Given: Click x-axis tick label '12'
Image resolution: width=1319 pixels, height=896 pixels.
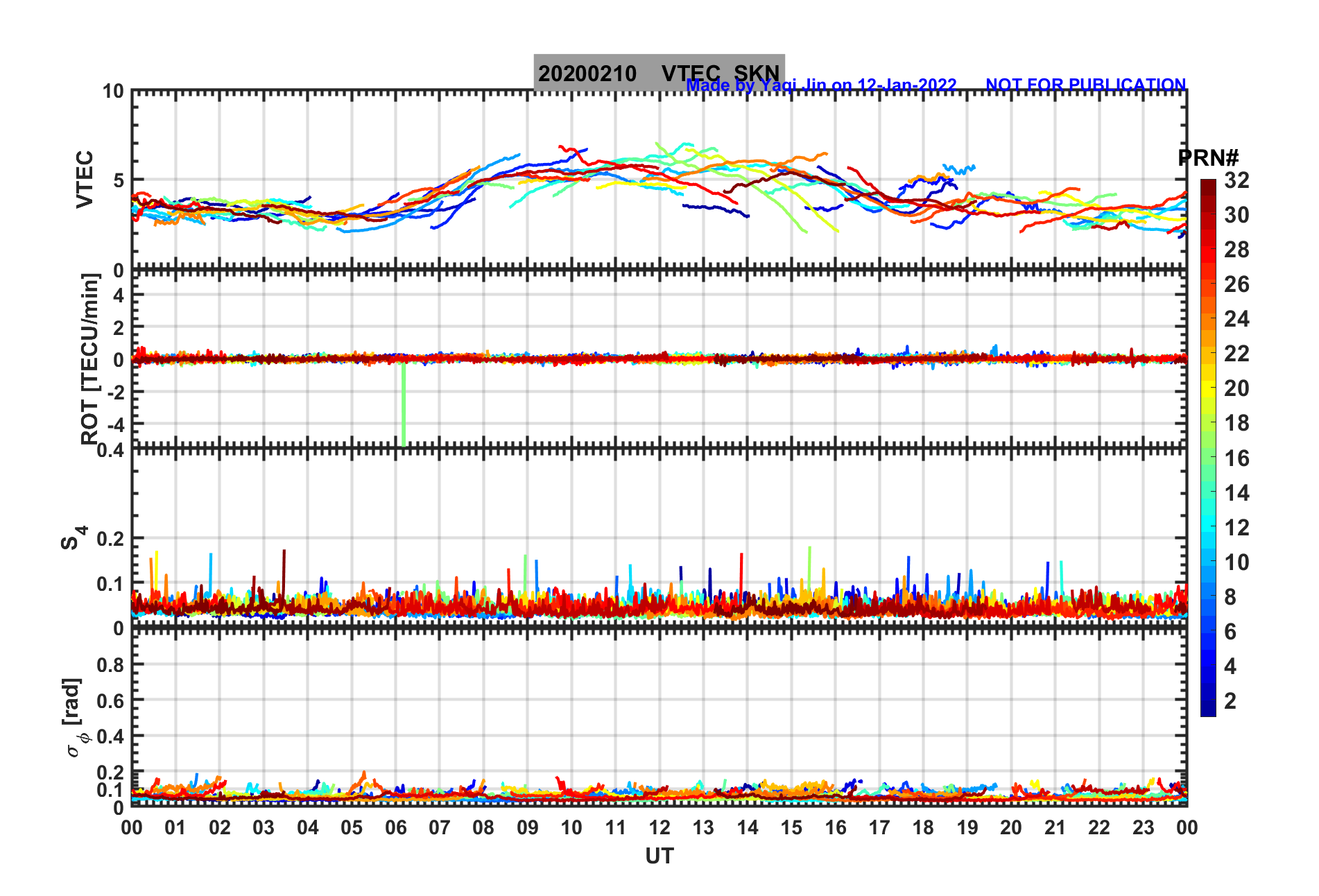Looking at the screenshot, I should click(x=659, y=827).
